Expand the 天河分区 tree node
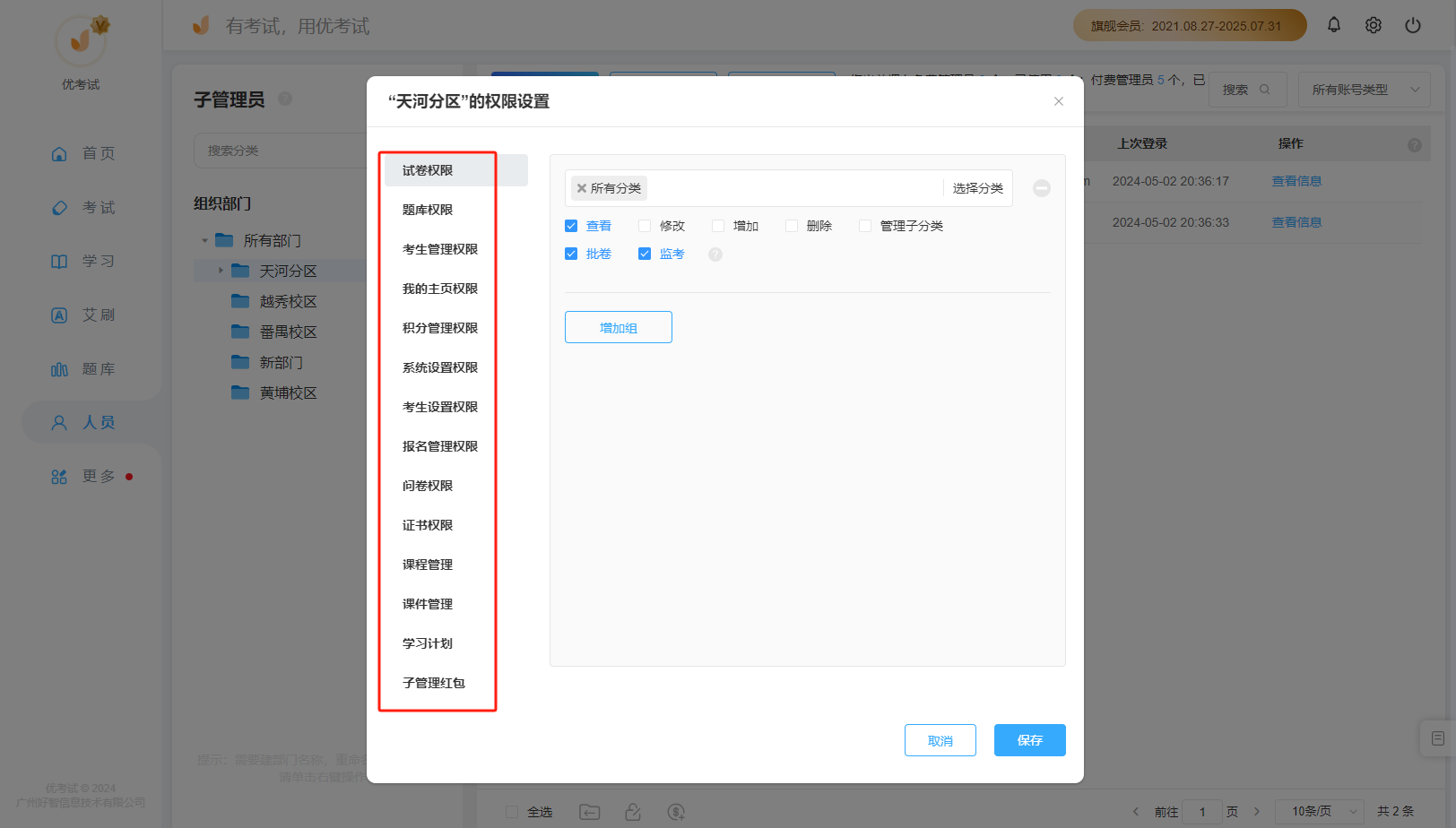 tap(221, 271)
